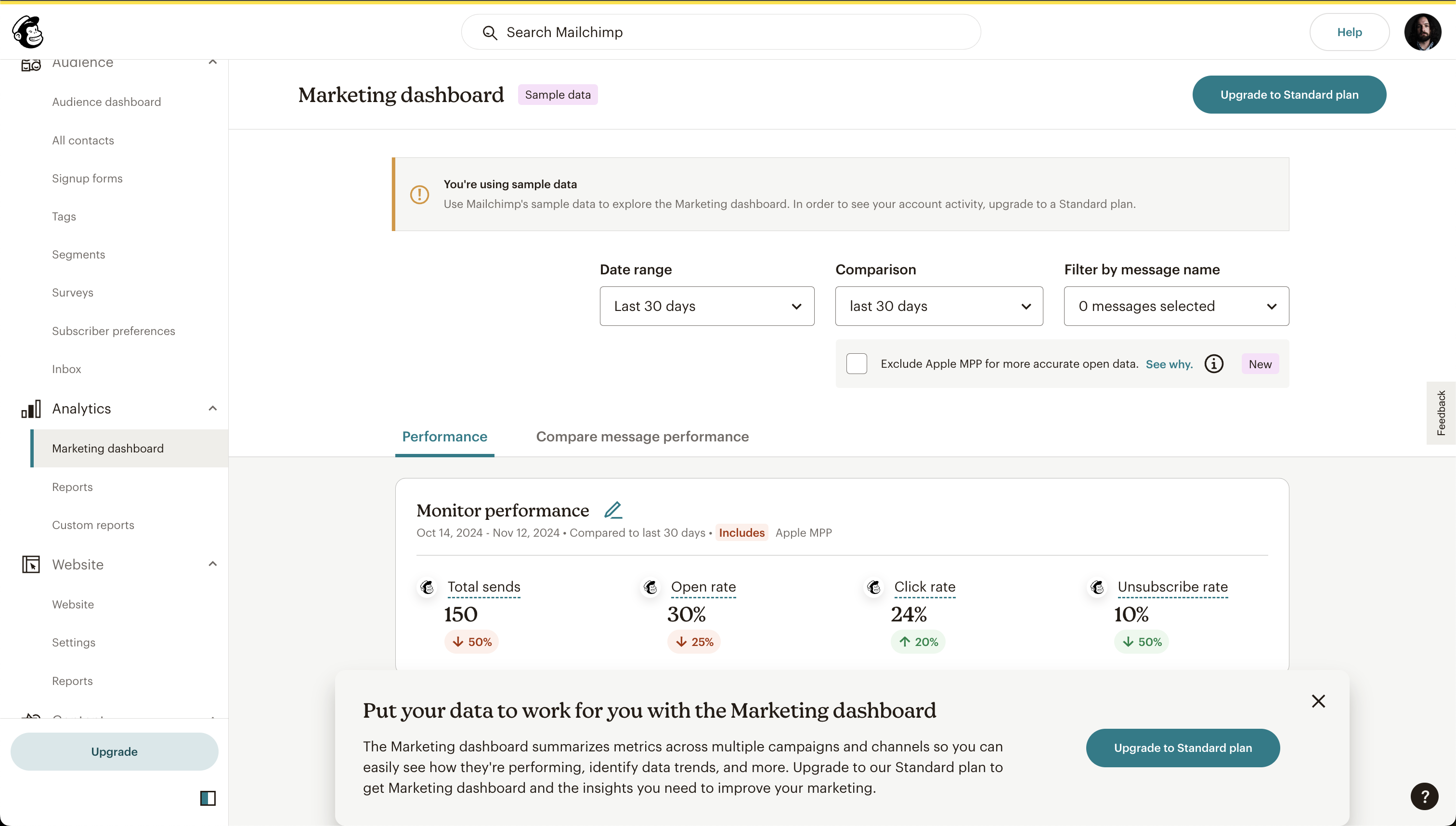Switch to the Performance tab
Image resolution: width=1456 pixels, height=826 pixels.
[444, 437]
